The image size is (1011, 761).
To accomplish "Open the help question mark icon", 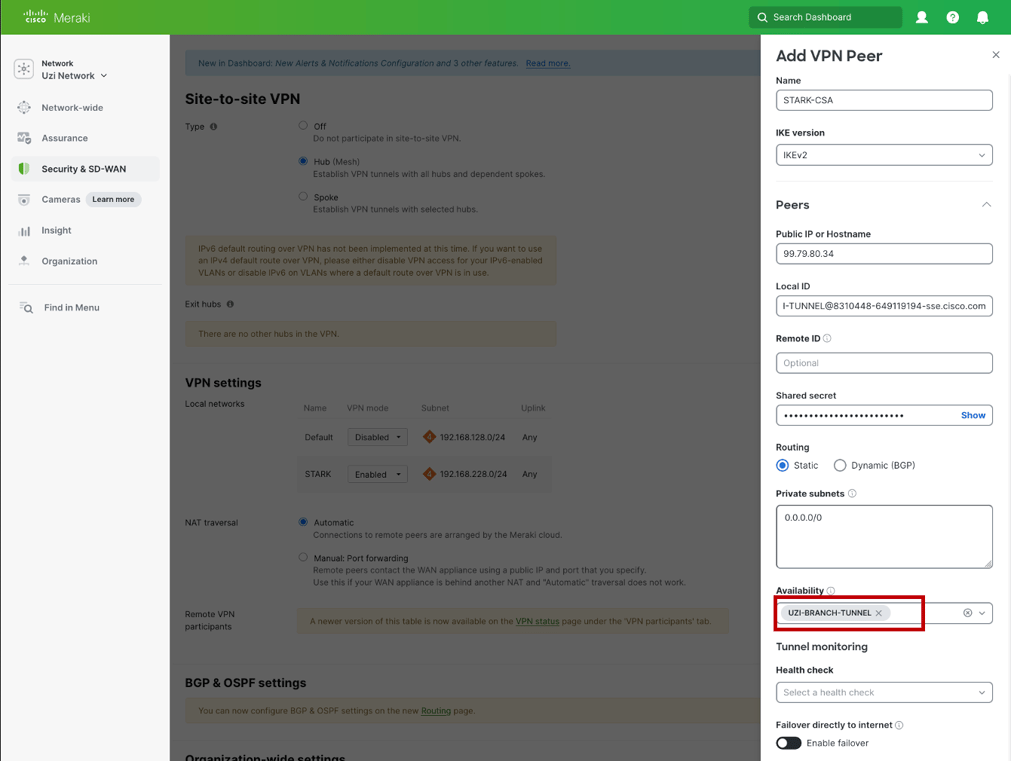I will [952, 17].
